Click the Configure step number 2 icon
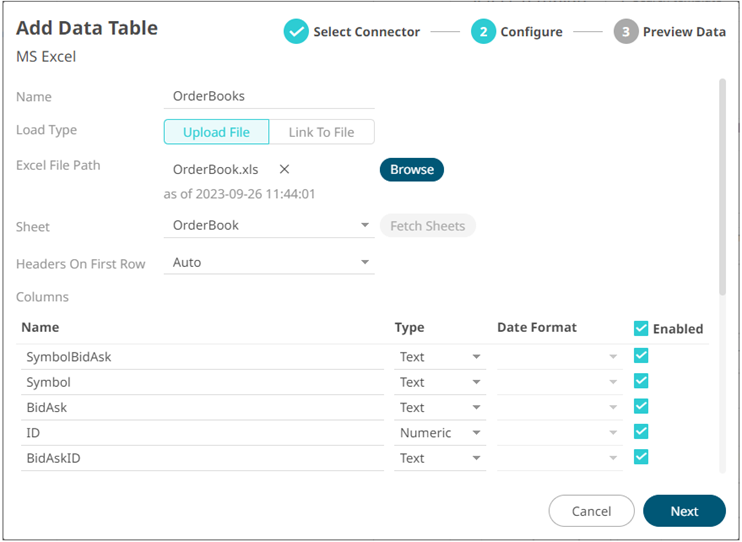Screen dimensions: 742x542 click(483, 32)
